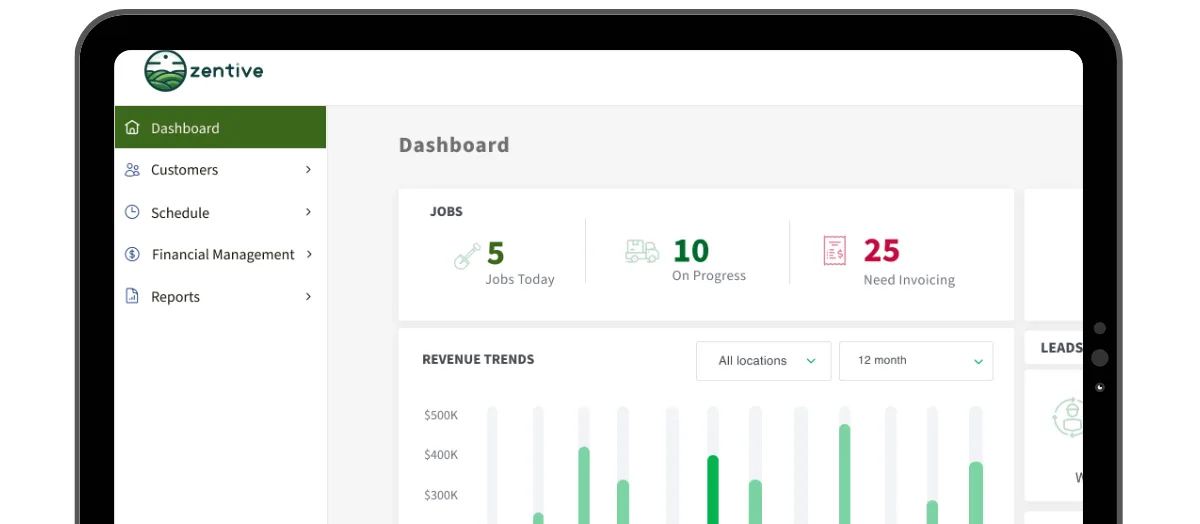Viewport: 1200px width, 524px height.
Task: Click the 25 Need Invoicing count
Action: (x=881, y=250)
